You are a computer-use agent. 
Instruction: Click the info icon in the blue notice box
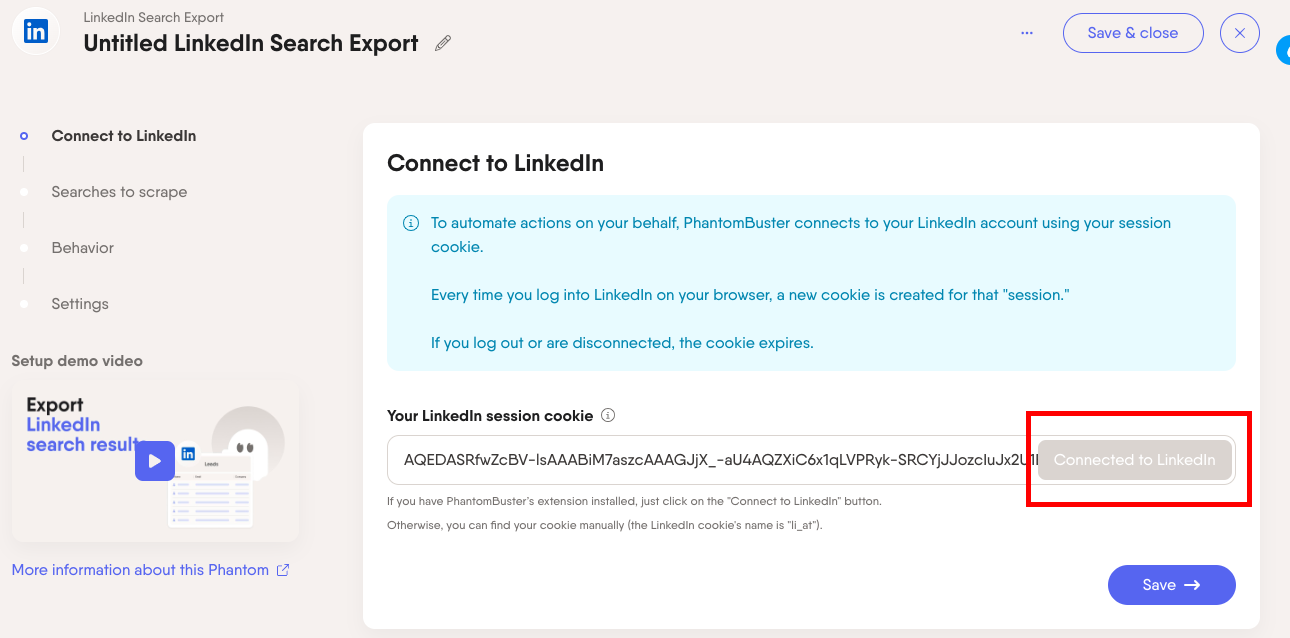point(410,223)
